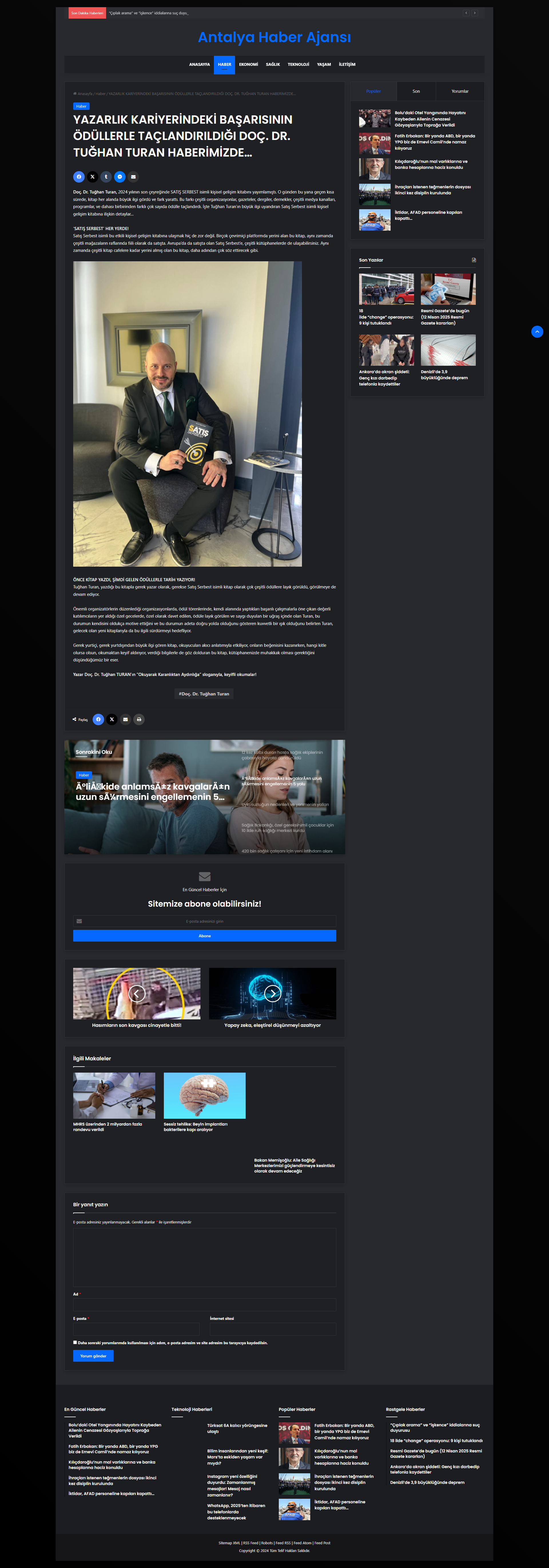Click X share icon beside Paylaş

[x=112, y=719]
